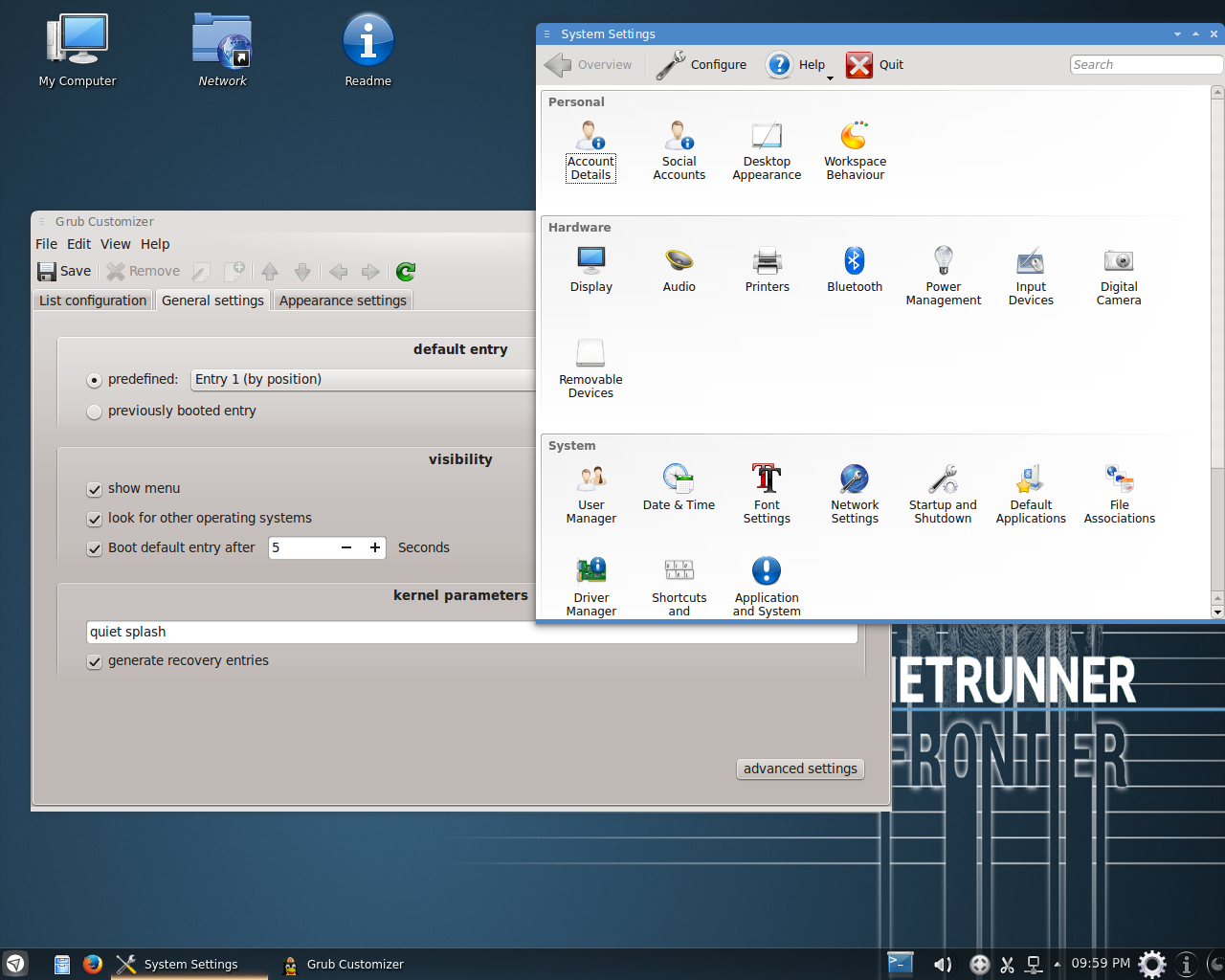The image size is (1225, 980).
Task: Toggle look for other operating systems
Action: (94, 519)
